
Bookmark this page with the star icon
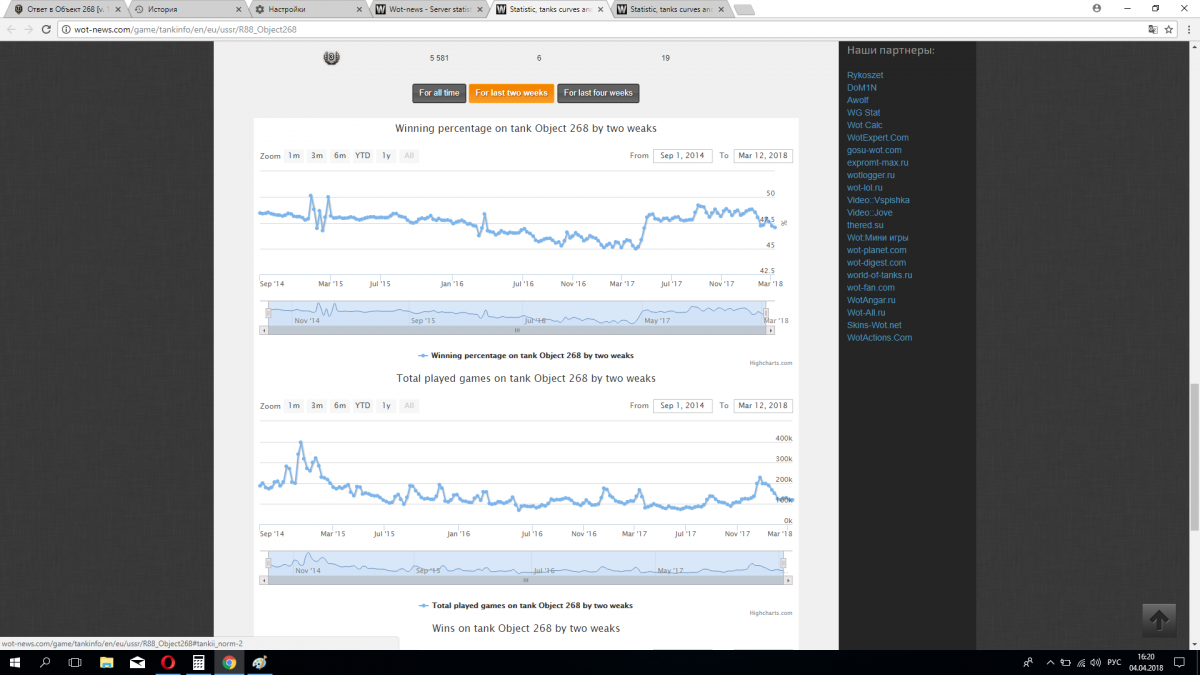click(x=1168, y=30)
